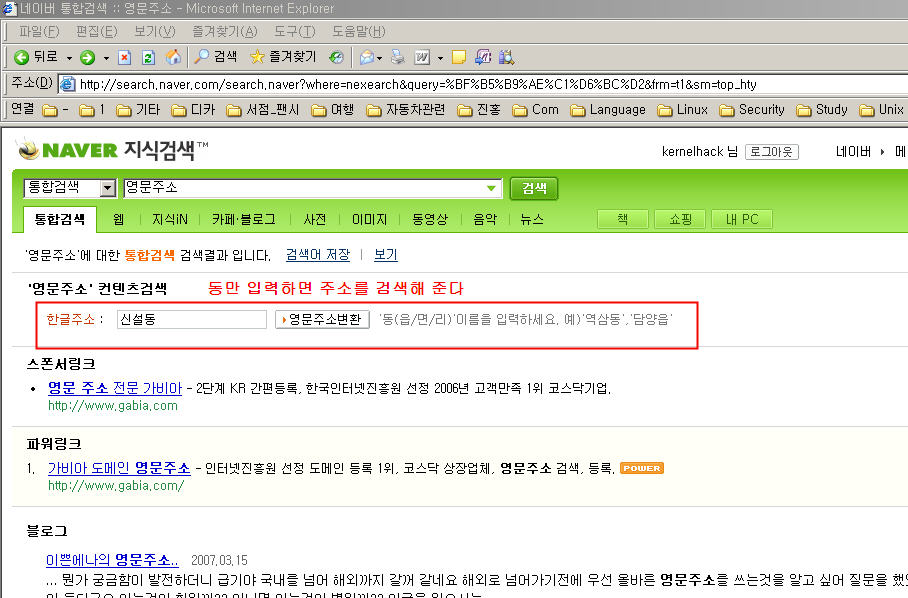Open the links folder labeled 1

pos(92,109)
